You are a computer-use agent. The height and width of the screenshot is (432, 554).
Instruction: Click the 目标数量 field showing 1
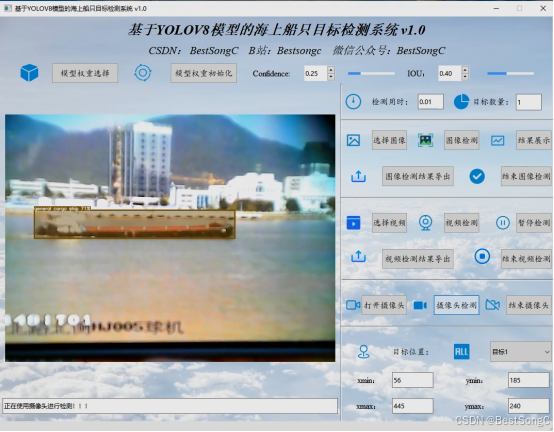click(x=529, y=102)
